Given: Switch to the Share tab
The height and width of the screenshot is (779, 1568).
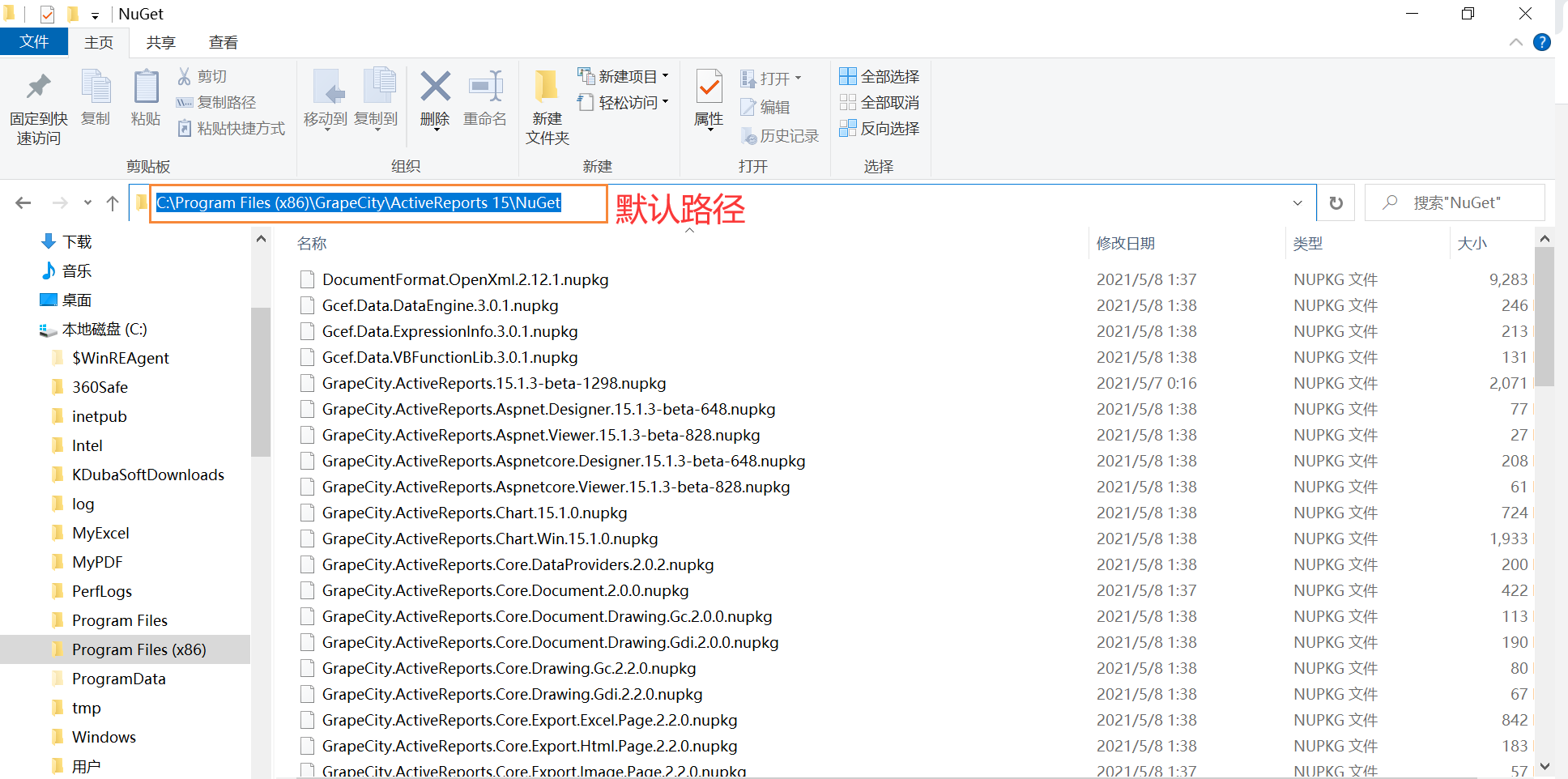Looking at the screenshot, I should coord(160,42).
